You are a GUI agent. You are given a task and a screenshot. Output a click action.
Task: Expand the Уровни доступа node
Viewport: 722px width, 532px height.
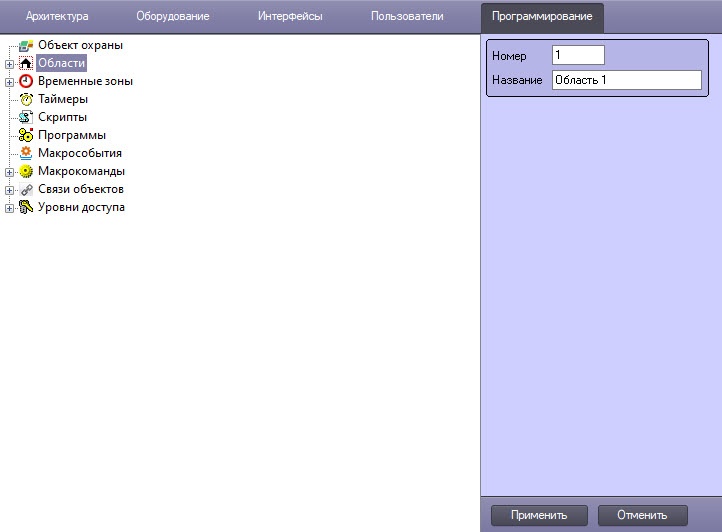click(10, 207)
